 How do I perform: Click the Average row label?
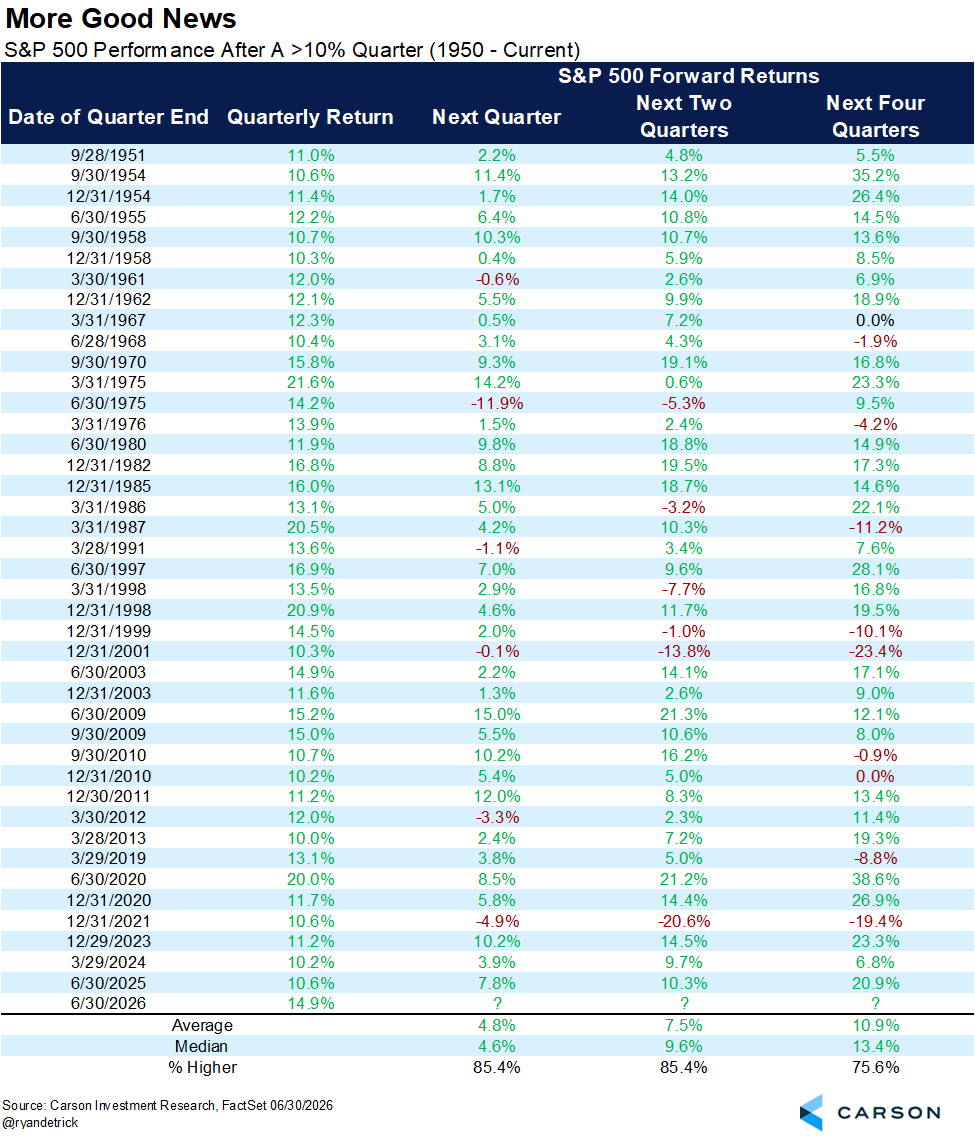coord(202,1026)
